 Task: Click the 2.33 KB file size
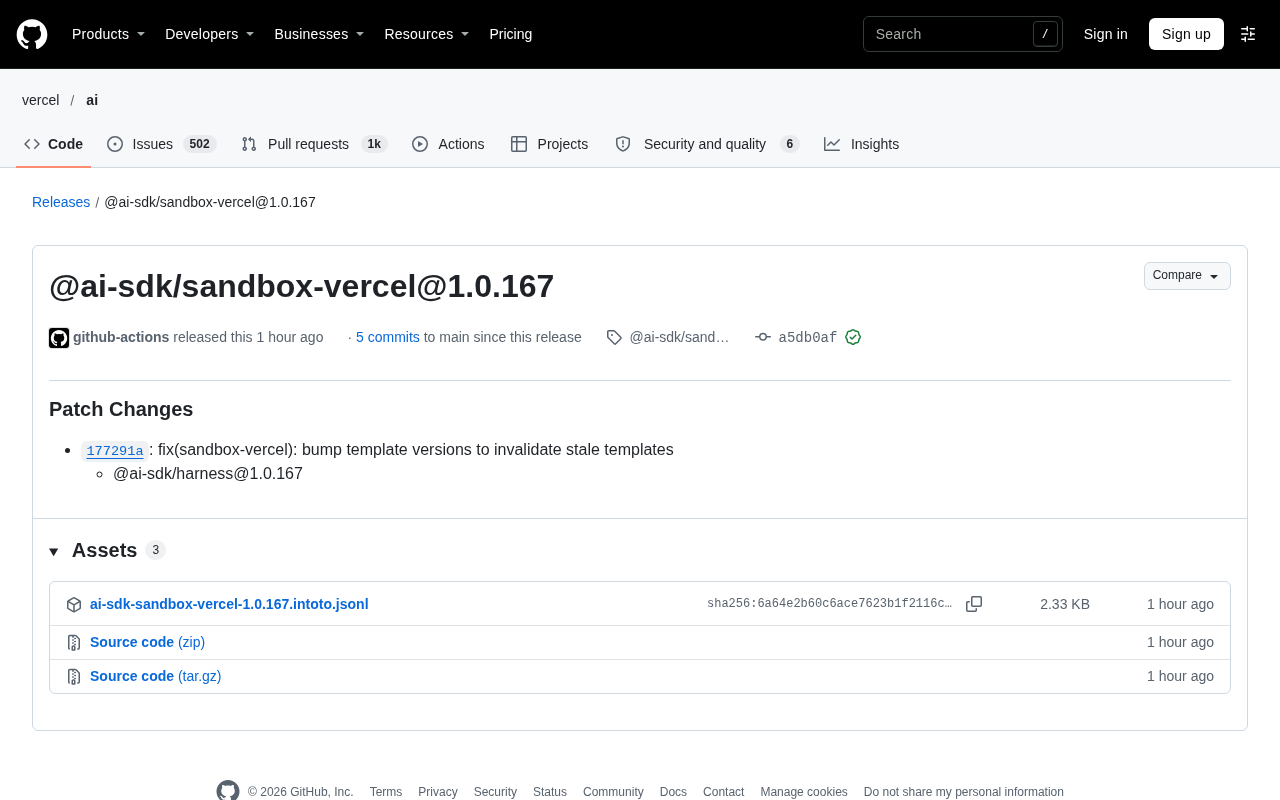(1065, 604)
